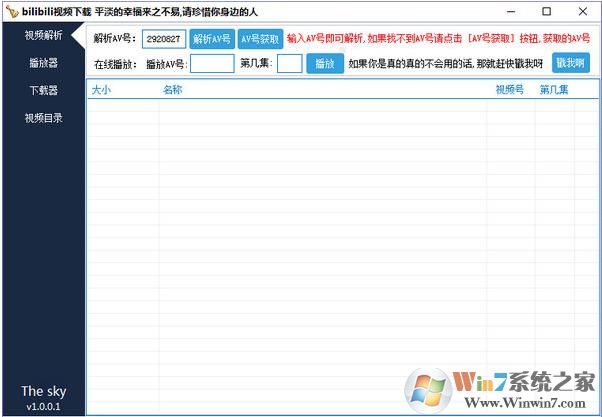This screenshot has height=417, width=602.
Task: Switch to the 播放器 sidebar tab
Action: coord(43,63)
